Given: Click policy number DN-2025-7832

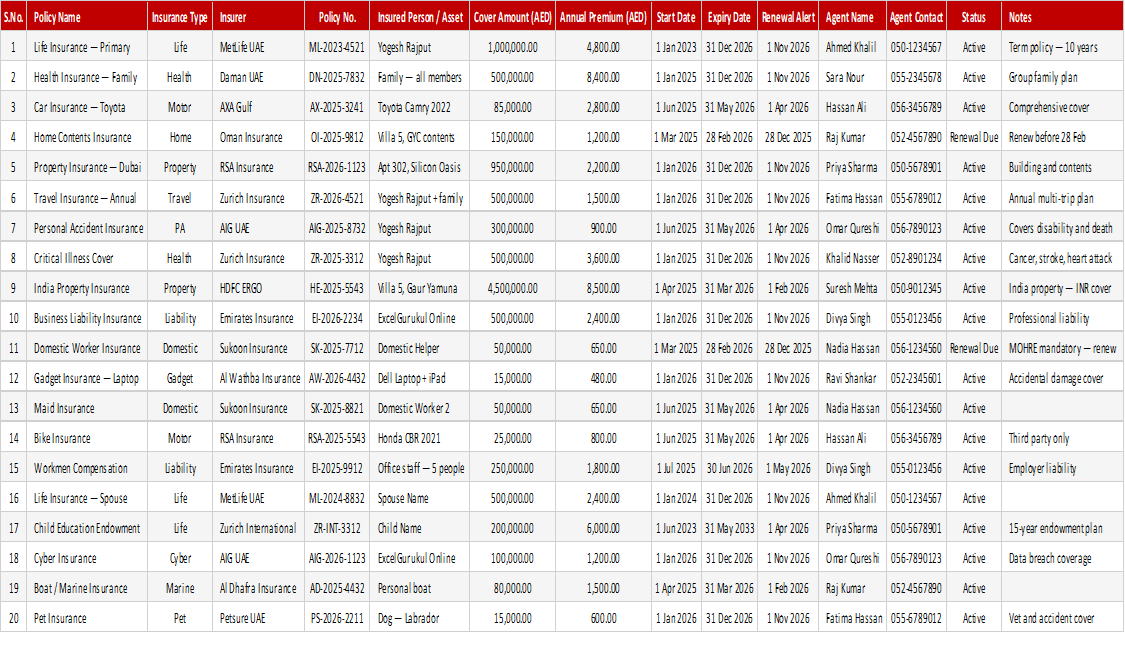Looking at the screenshot, I should (x=336, y=78).
